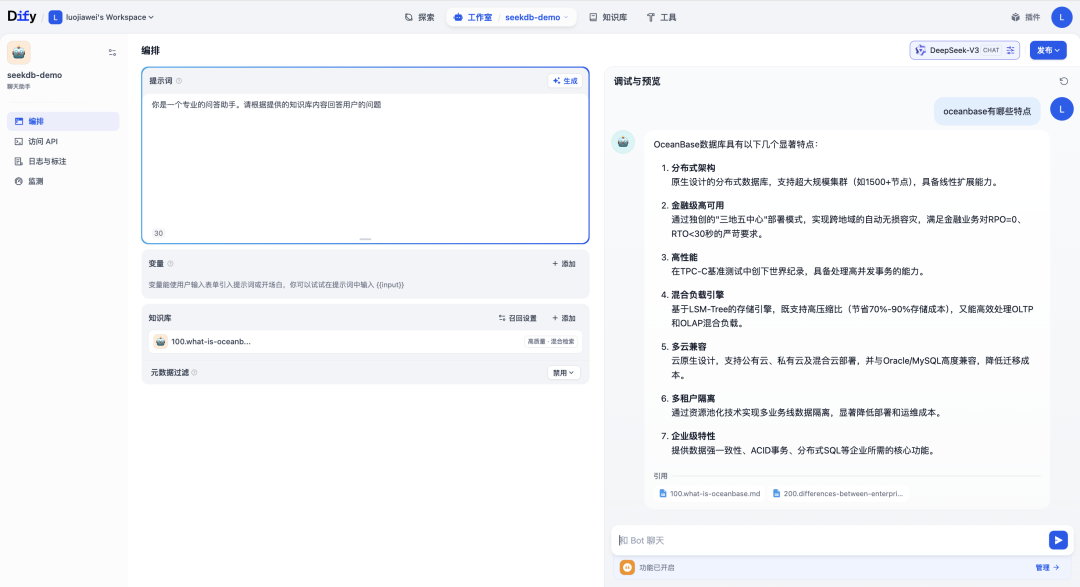Select 工具 in the top navigation
This screenshot has width=1080, height=587.
(x=668, y=15)
